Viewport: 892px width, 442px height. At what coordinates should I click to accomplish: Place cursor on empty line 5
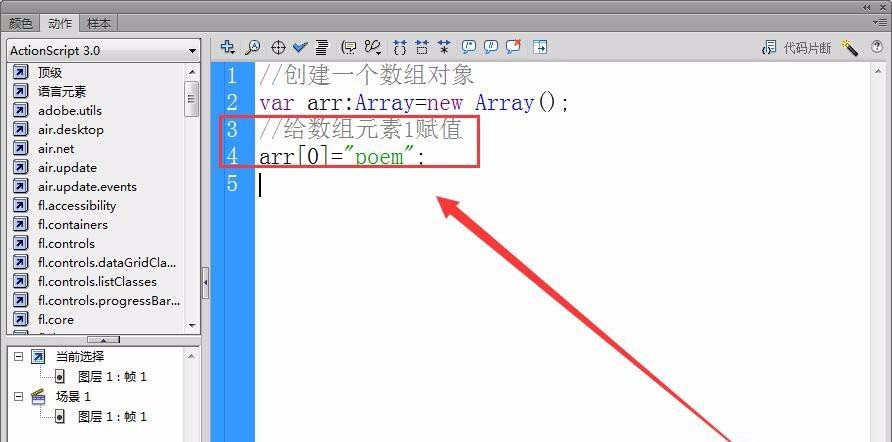560,184
